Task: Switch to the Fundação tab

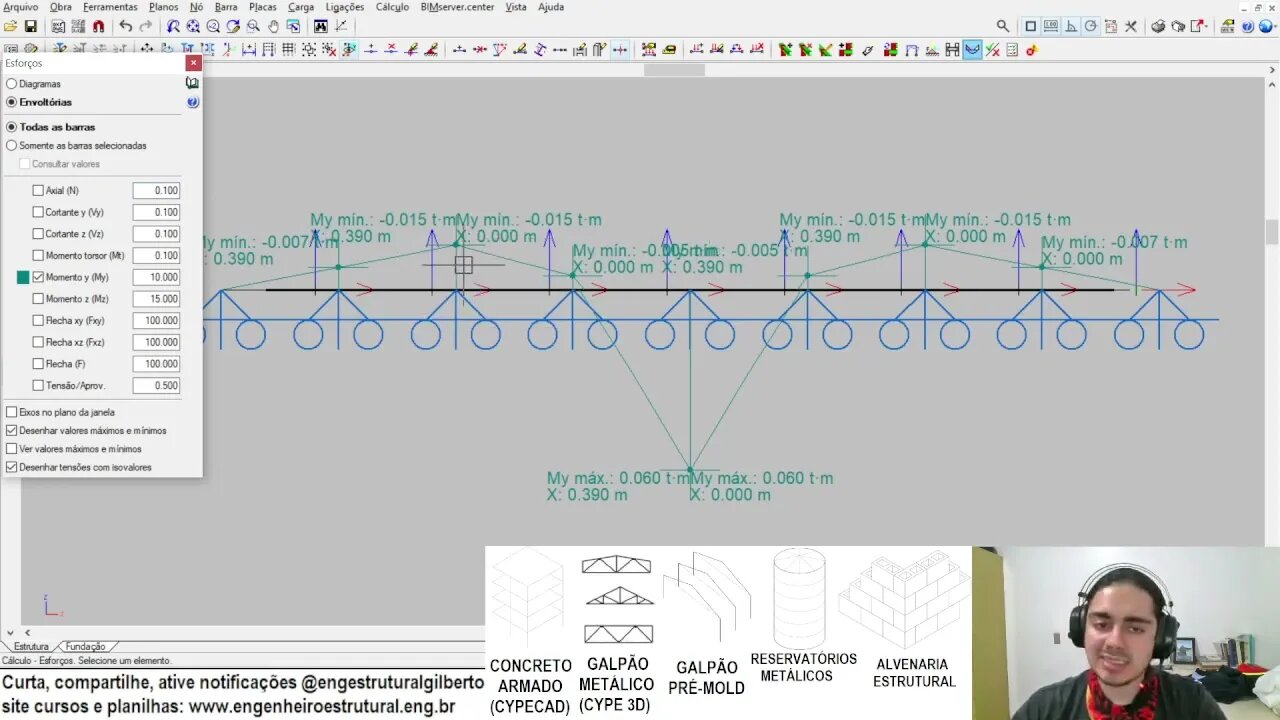Action: (x=86, y=647)
